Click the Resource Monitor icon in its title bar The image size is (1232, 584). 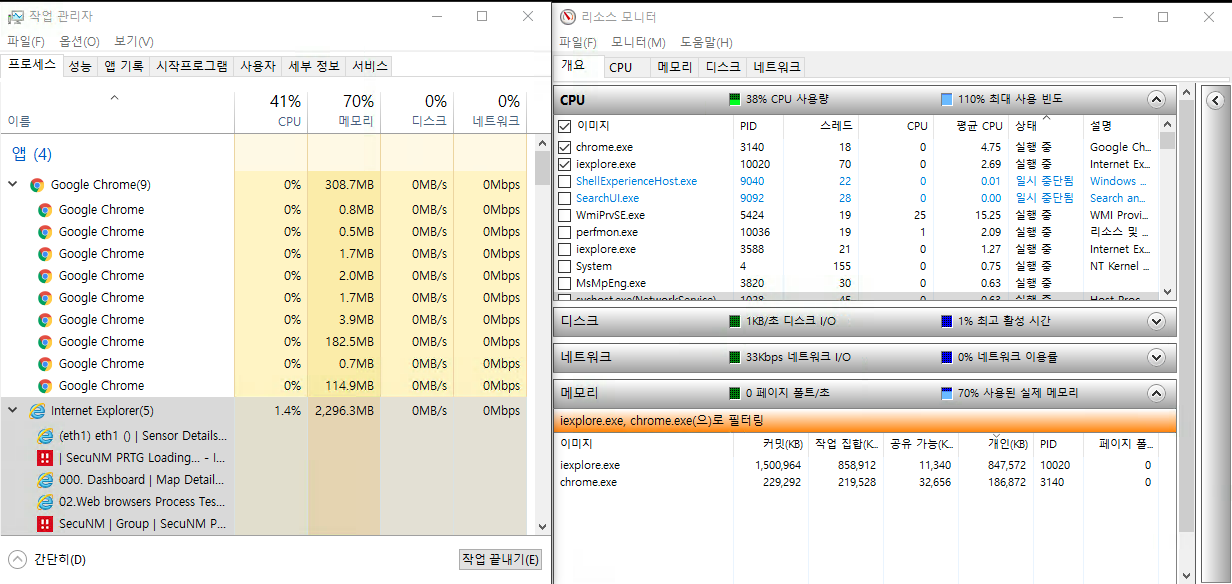point(565,16)
